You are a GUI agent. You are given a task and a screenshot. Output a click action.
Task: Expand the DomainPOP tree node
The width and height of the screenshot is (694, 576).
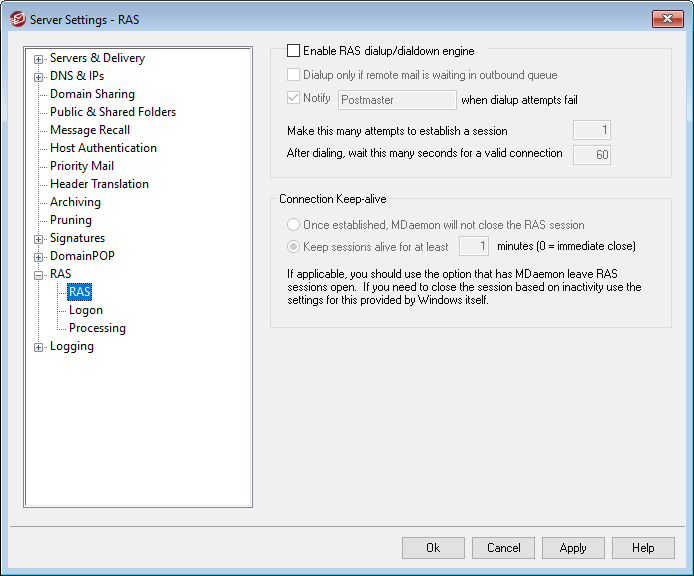click(x=39, y=257)
